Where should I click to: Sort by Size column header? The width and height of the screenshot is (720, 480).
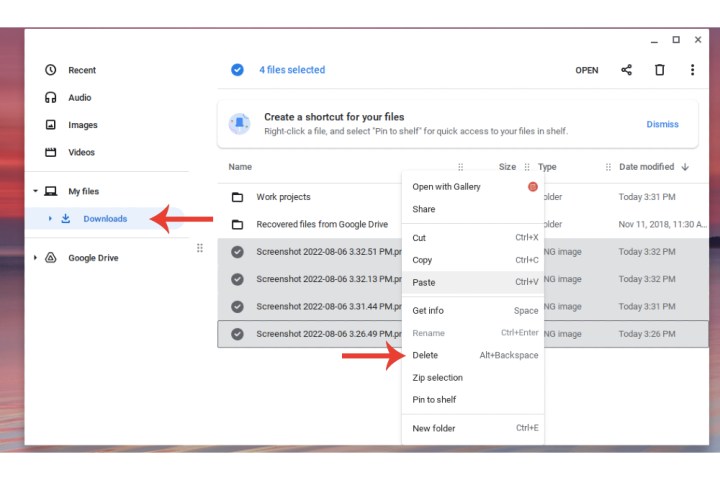pyautogui.click(x=507, y=167)
